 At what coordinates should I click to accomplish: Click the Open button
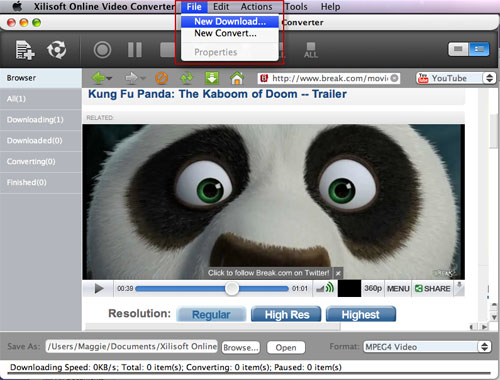286,347
